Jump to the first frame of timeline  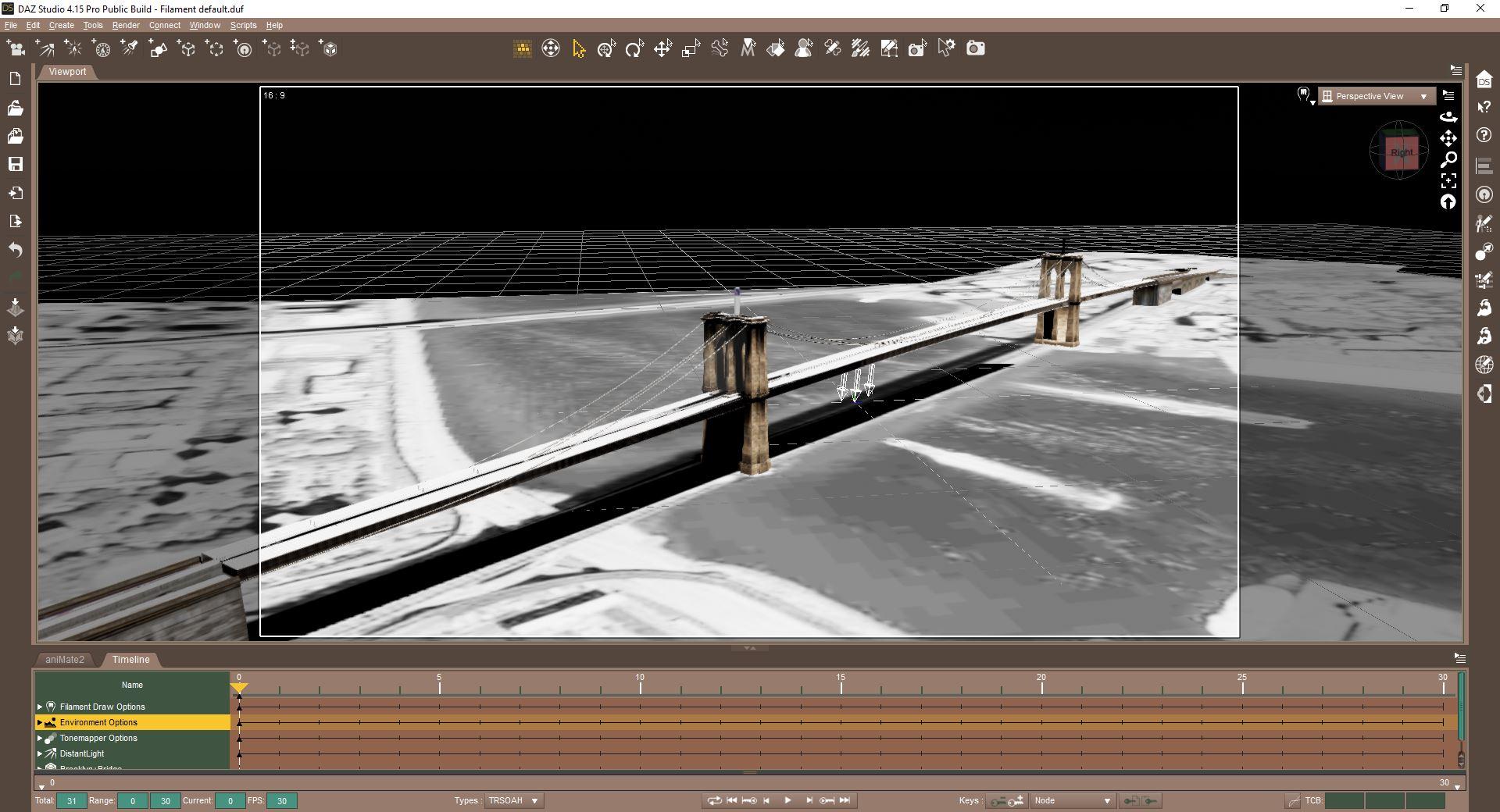coord(732,800)
